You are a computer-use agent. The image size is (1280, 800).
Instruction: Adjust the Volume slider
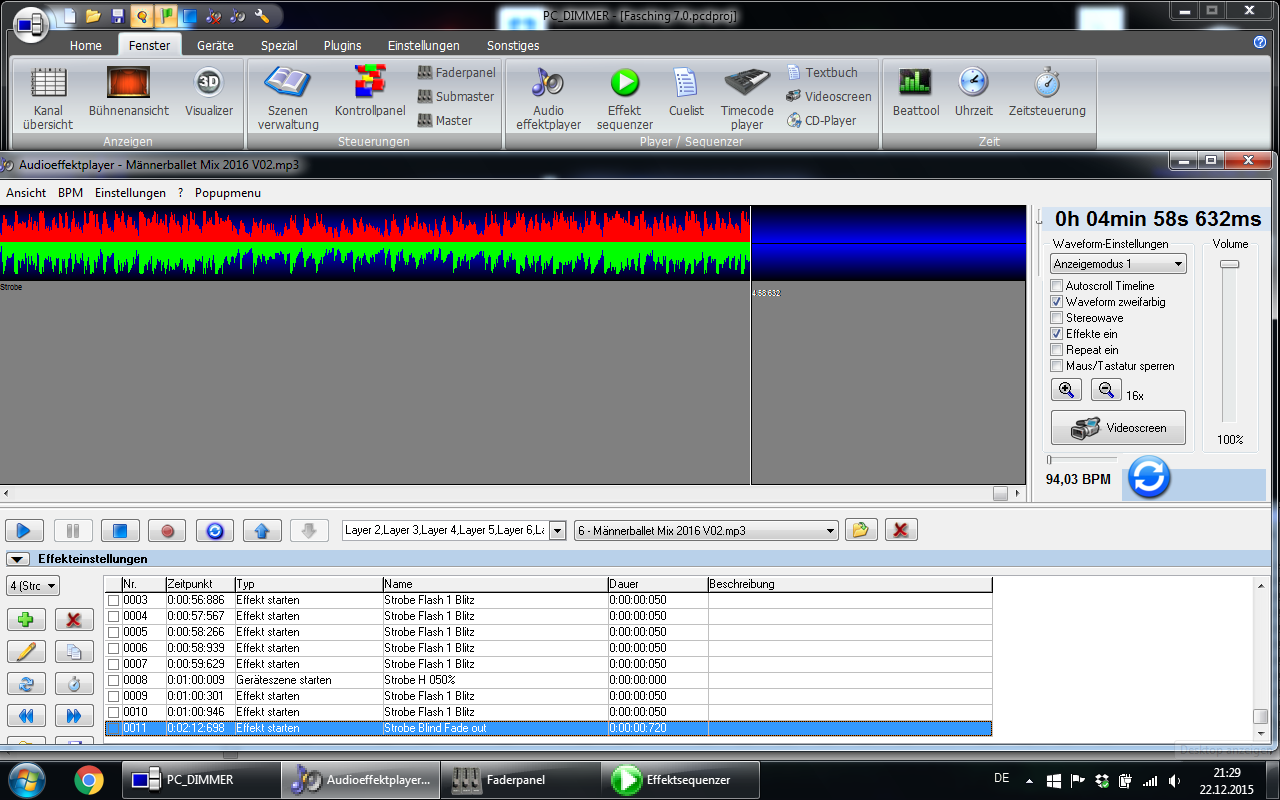click(x=1229, y=265)
